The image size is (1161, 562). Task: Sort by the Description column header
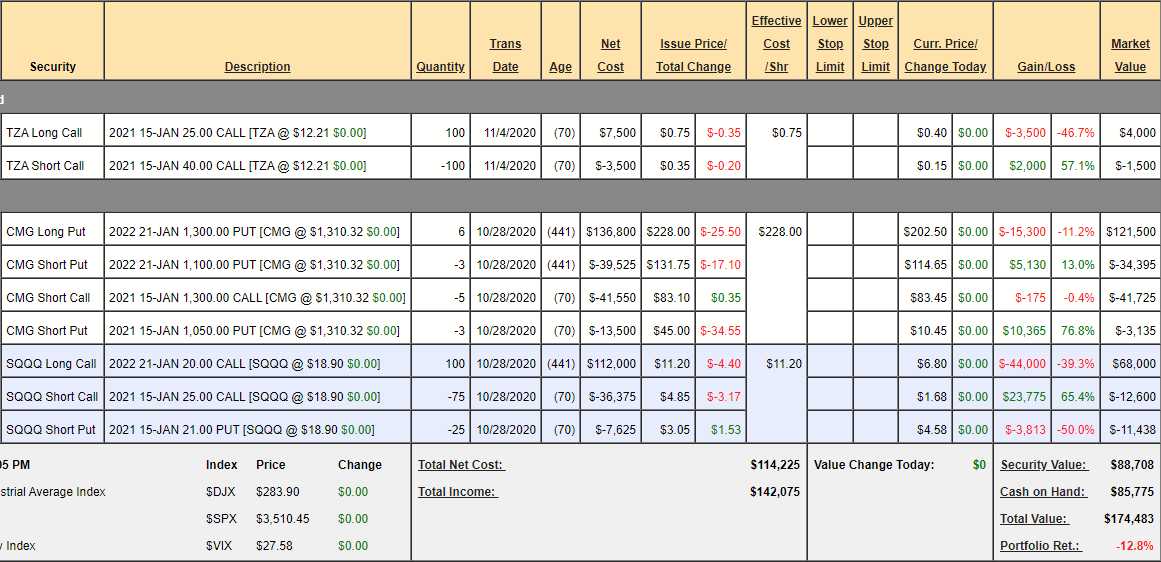pyautogui.click(x=257, y=67)
